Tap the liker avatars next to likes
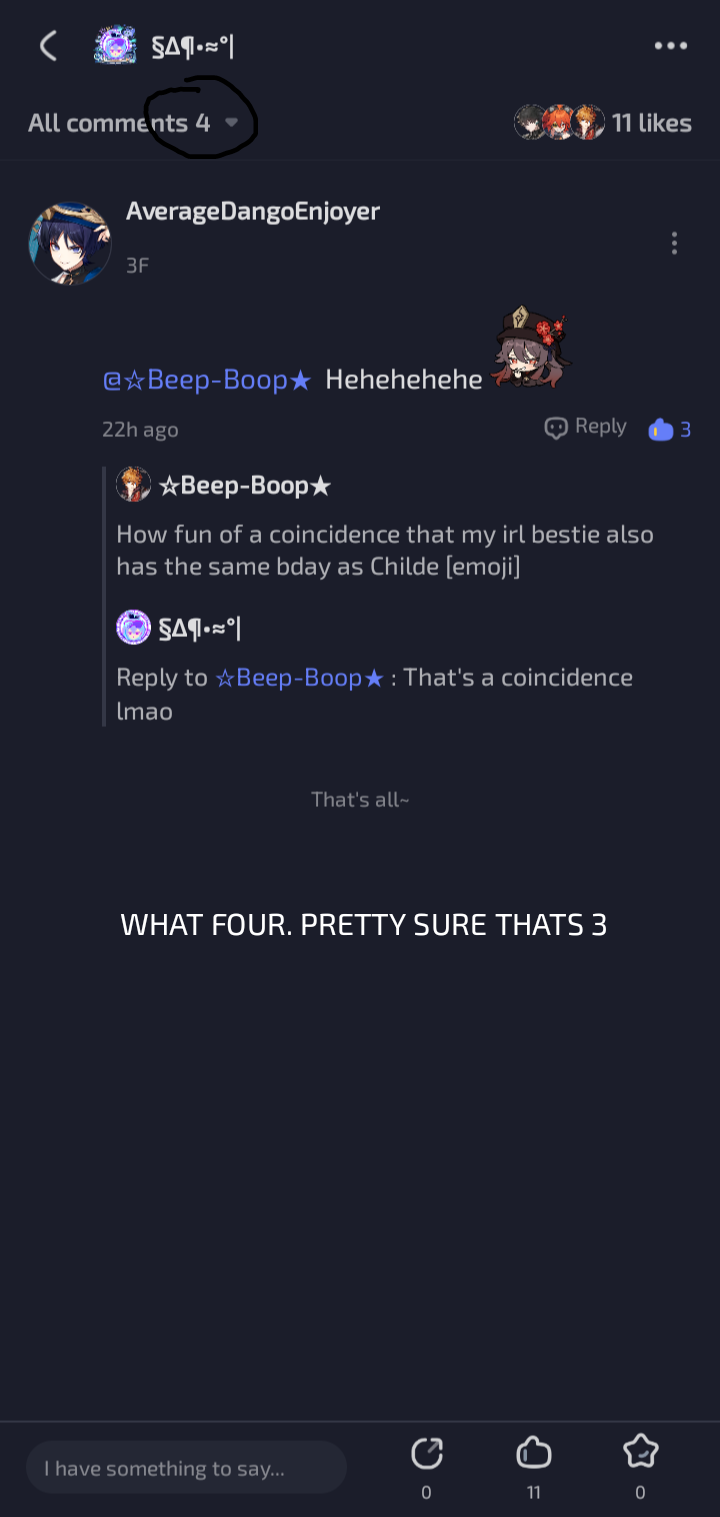 coord(559,123)
